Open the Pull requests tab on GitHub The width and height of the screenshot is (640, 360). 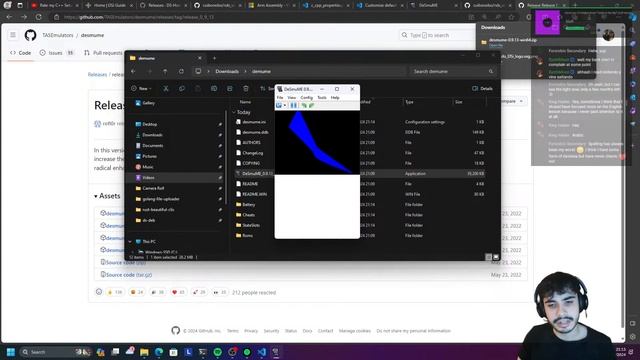(103, 53)
